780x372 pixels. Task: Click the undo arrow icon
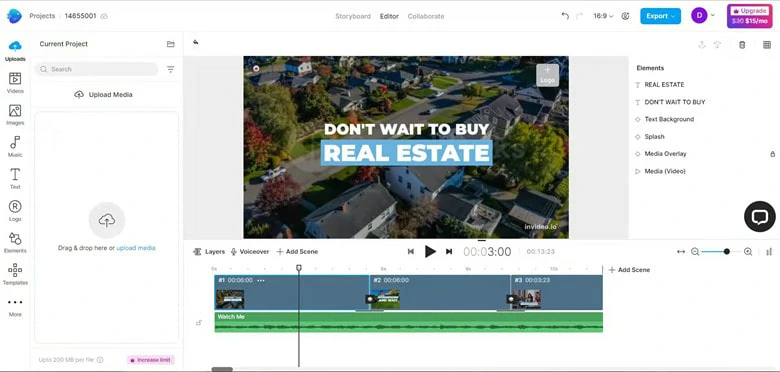(565, 16)
